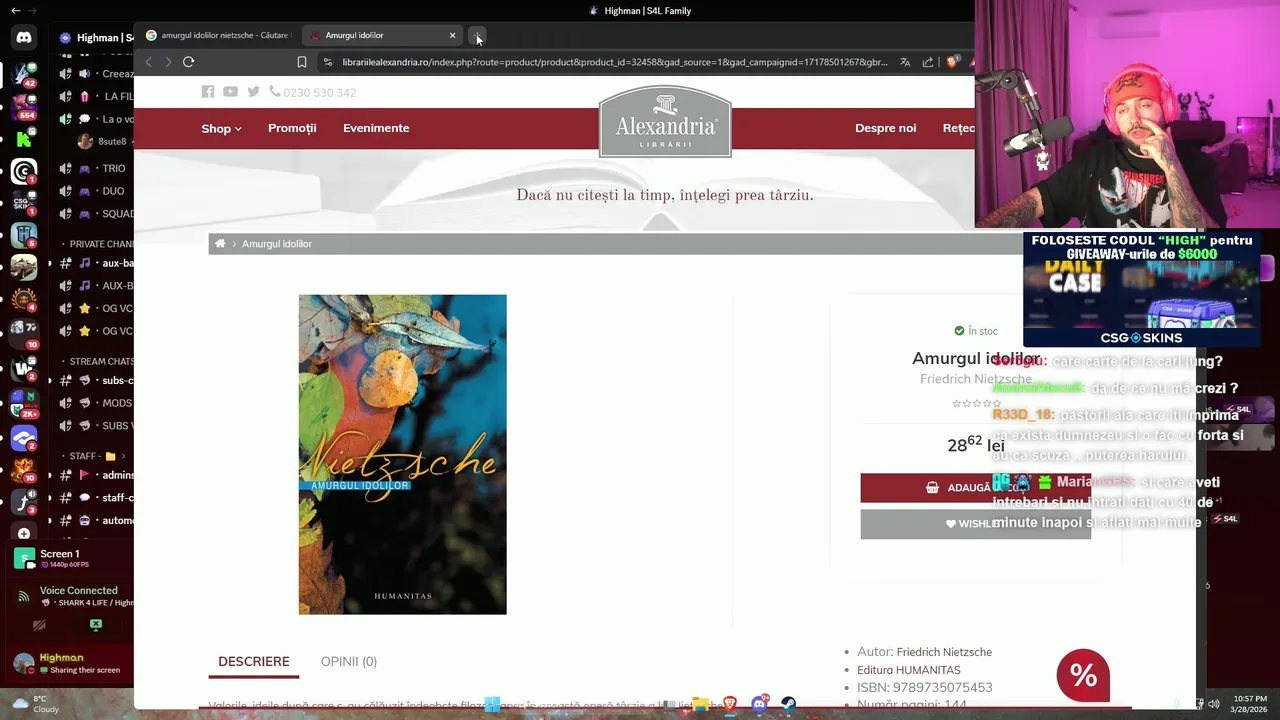Open Evenimente menu item
Image resolution: width=1280 pixels, height=720 pixels.
pos(376,128)
